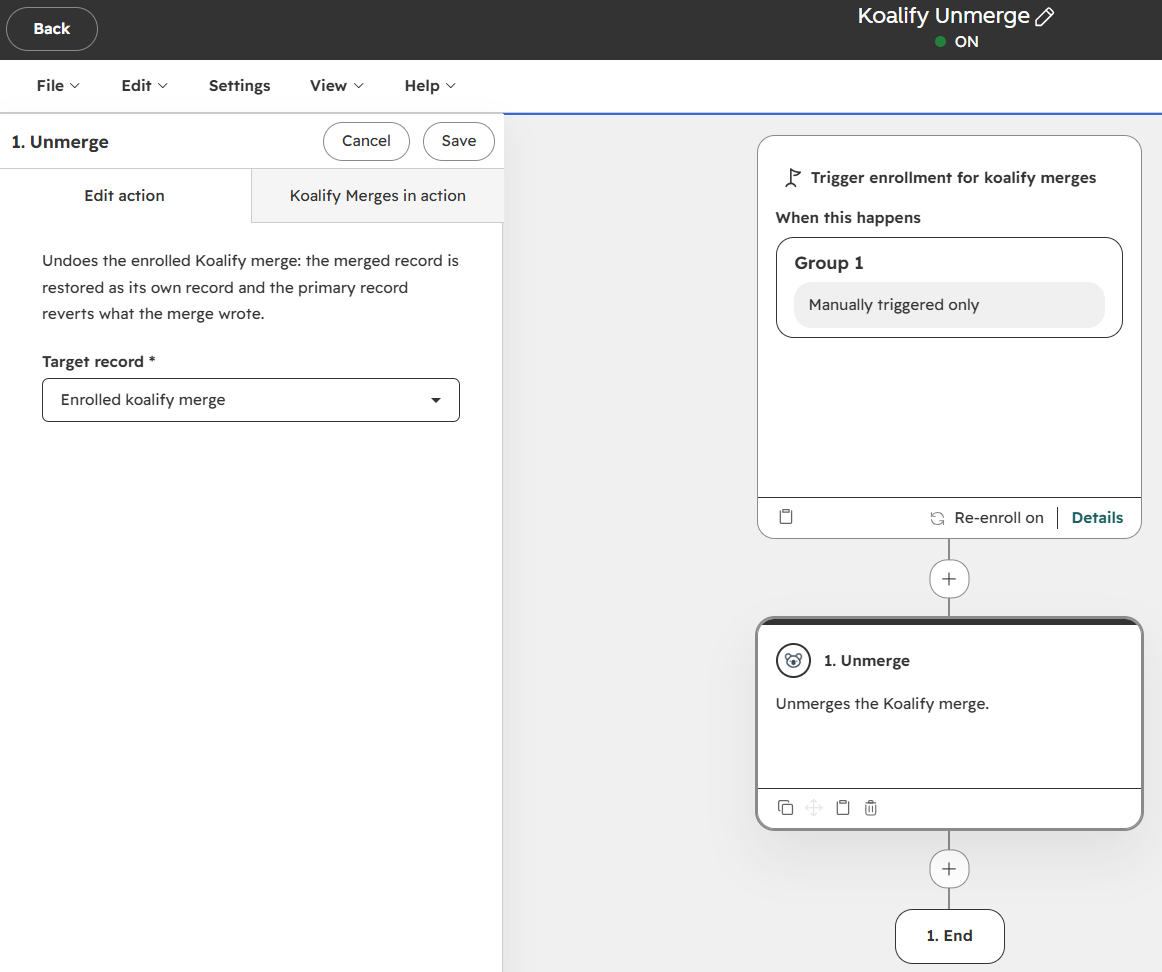The image size is (1162, 972).
Task: Open the Target record dropdown
Action: tap(250, 400)
